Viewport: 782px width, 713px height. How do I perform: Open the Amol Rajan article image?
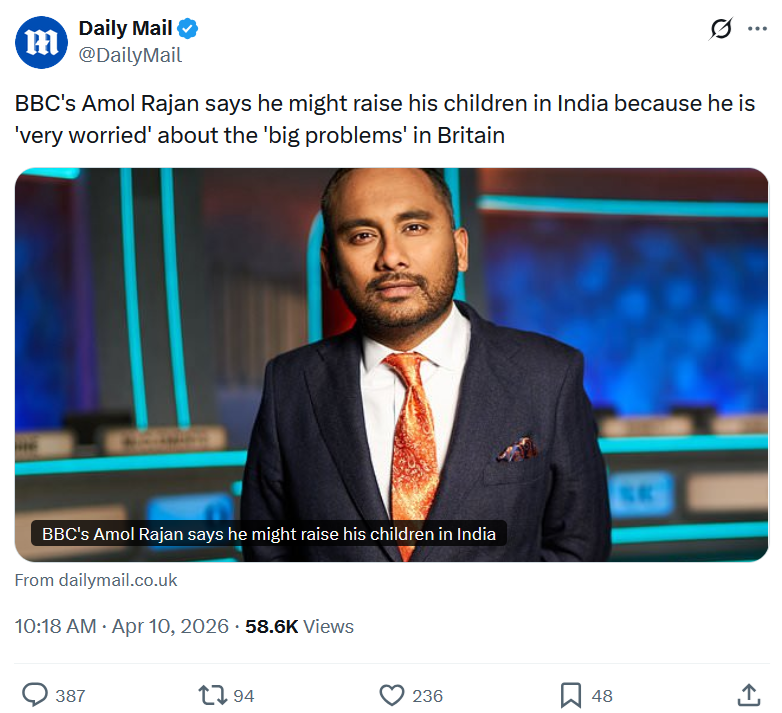391,340
